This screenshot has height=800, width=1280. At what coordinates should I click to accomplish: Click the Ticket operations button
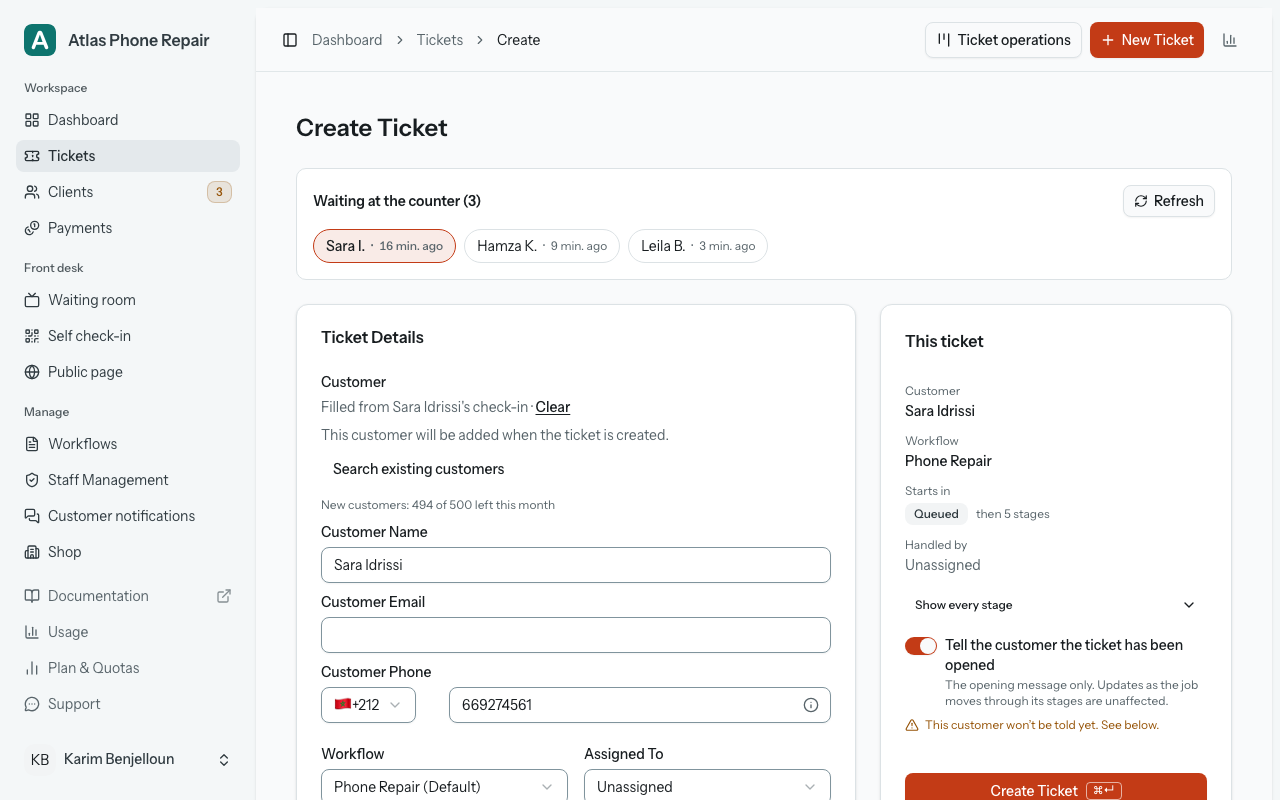click(1003, 40)
